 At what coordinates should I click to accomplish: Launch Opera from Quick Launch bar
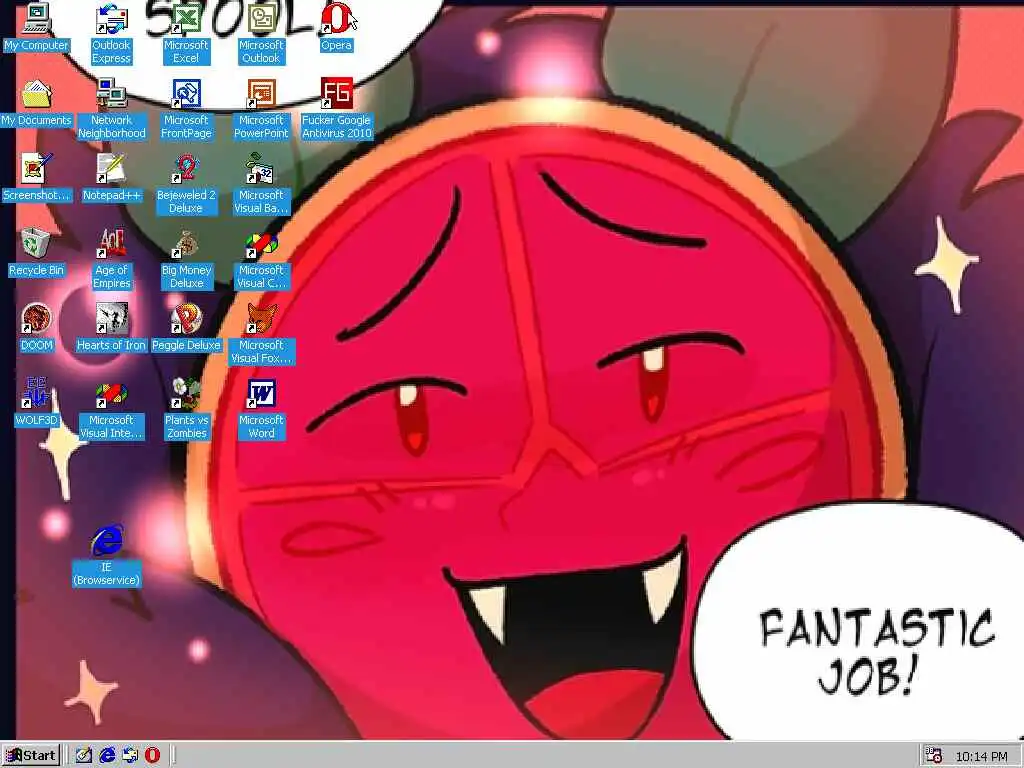152,756
